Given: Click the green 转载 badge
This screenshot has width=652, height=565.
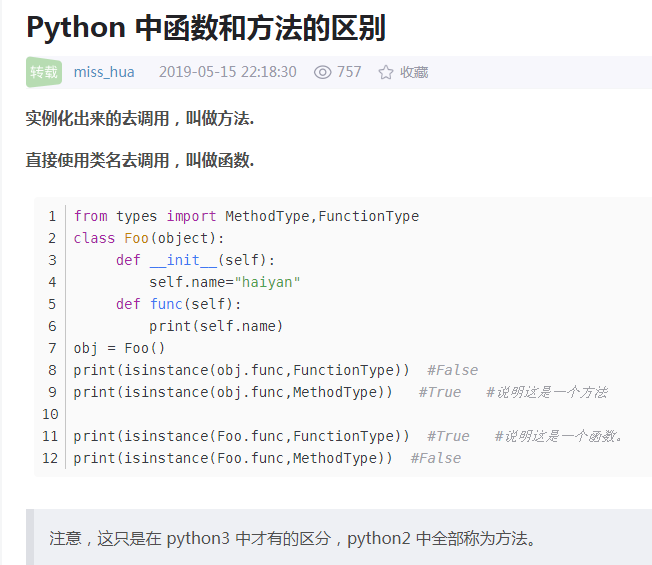Looking at the screenshot, I should click(x=44, y=72).
